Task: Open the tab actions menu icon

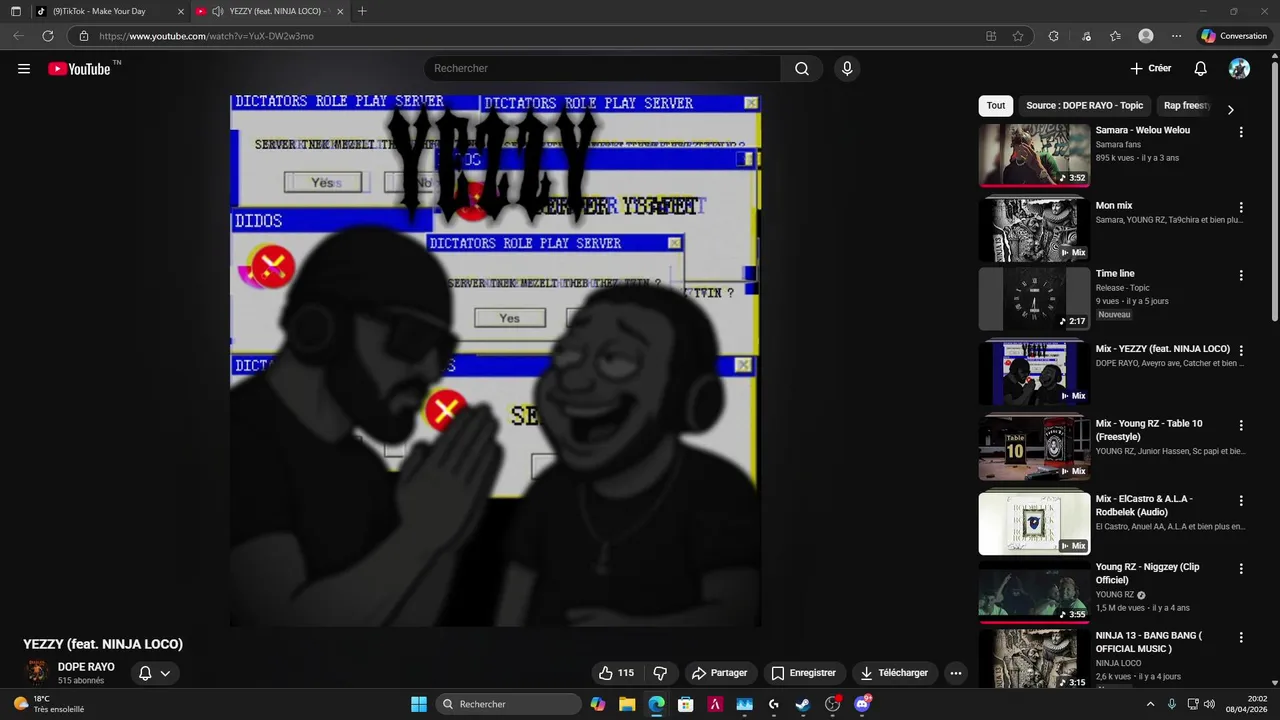Action: click(16, 11)
